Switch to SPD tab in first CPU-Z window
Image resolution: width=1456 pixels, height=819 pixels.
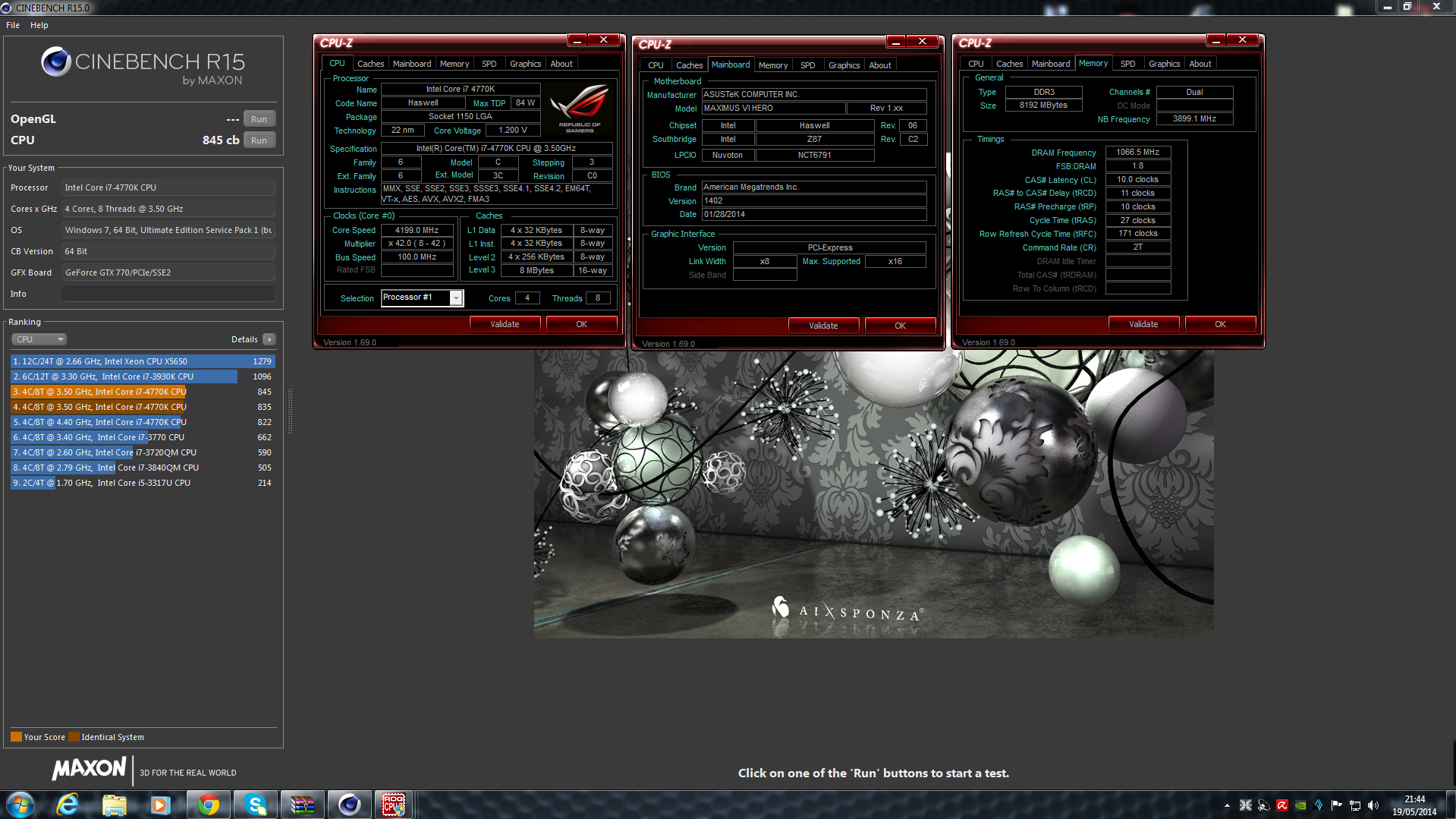pos(489,64)
